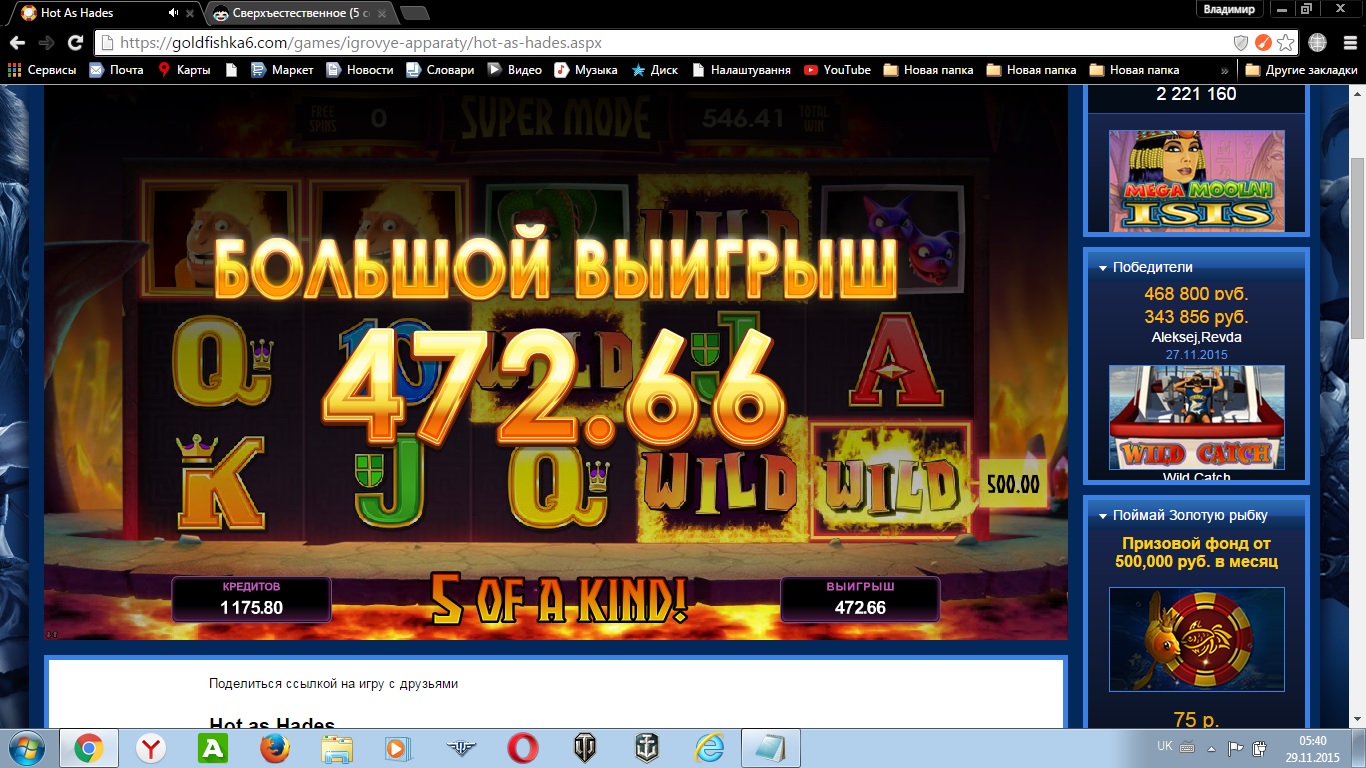The width and height of the screenshot is (1366, 768).
Task: Click the gold fish casino chip image
Action: [x=1196, y=639]
